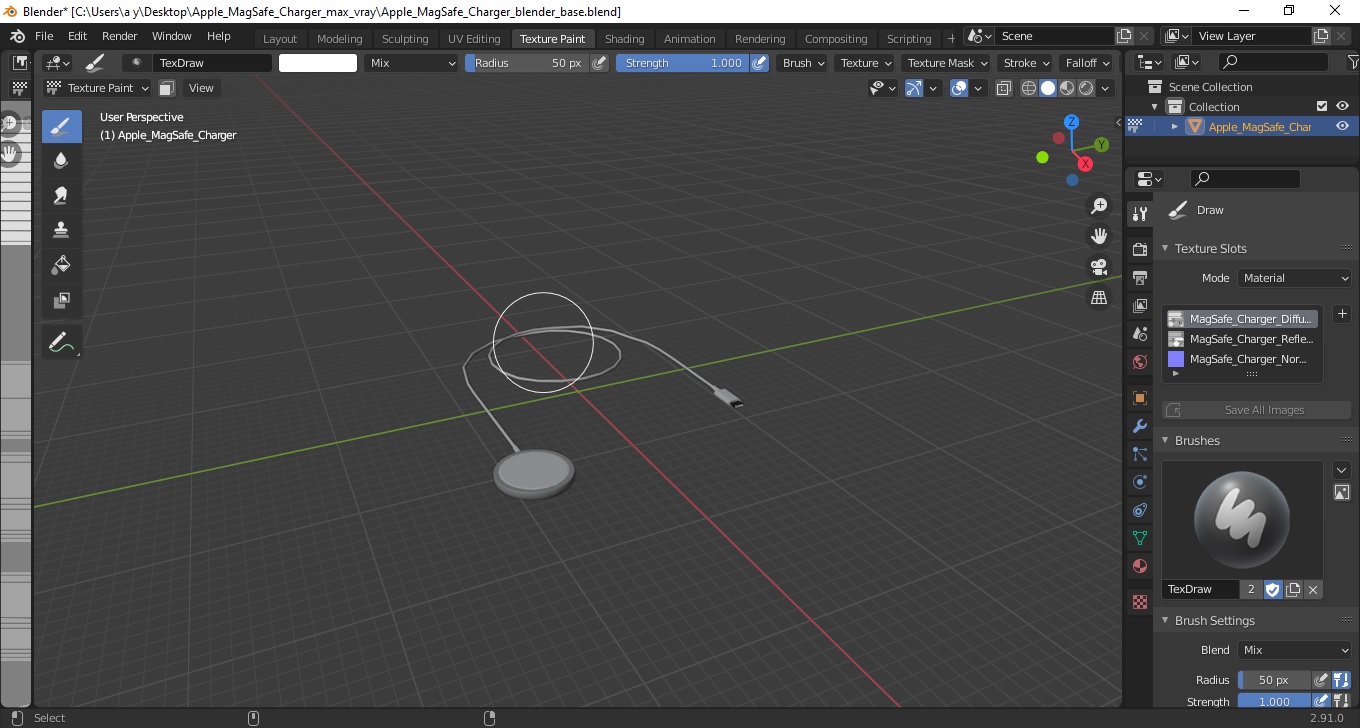Expand Apple_MagSafe_Char object in outliner
Image resolution: width=1360 pixels, height=728 pixels.
[1175, 126]
